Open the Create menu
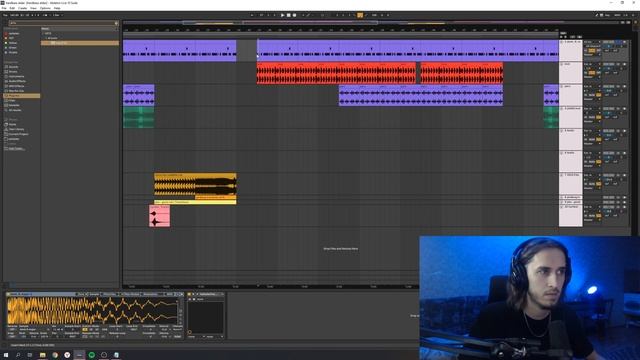640x360 pixels. click(x=22, y=8)
